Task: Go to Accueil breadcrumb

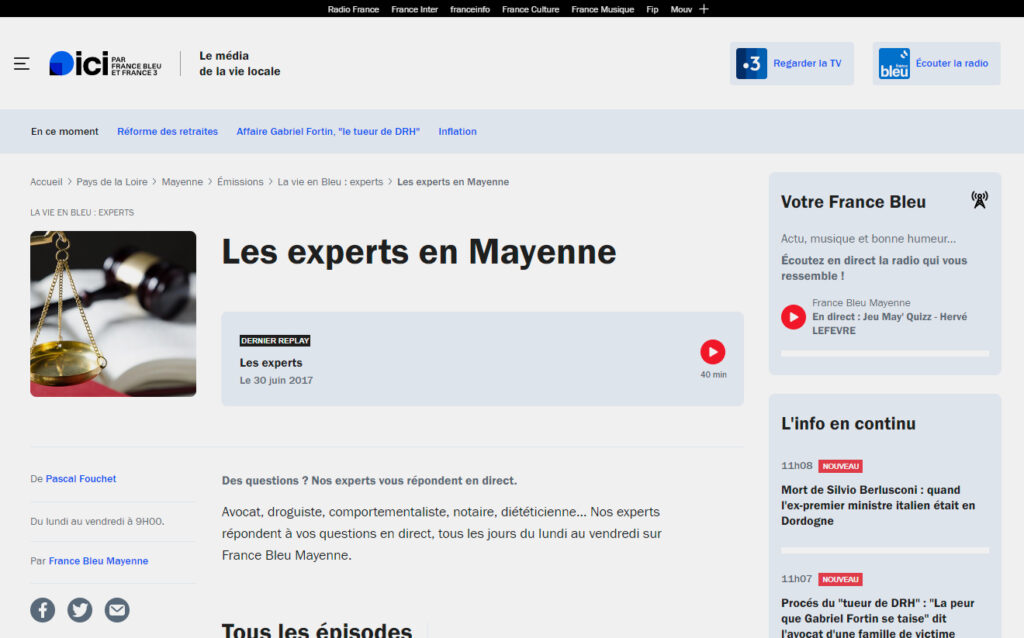Action: click(x=46, y=182)
